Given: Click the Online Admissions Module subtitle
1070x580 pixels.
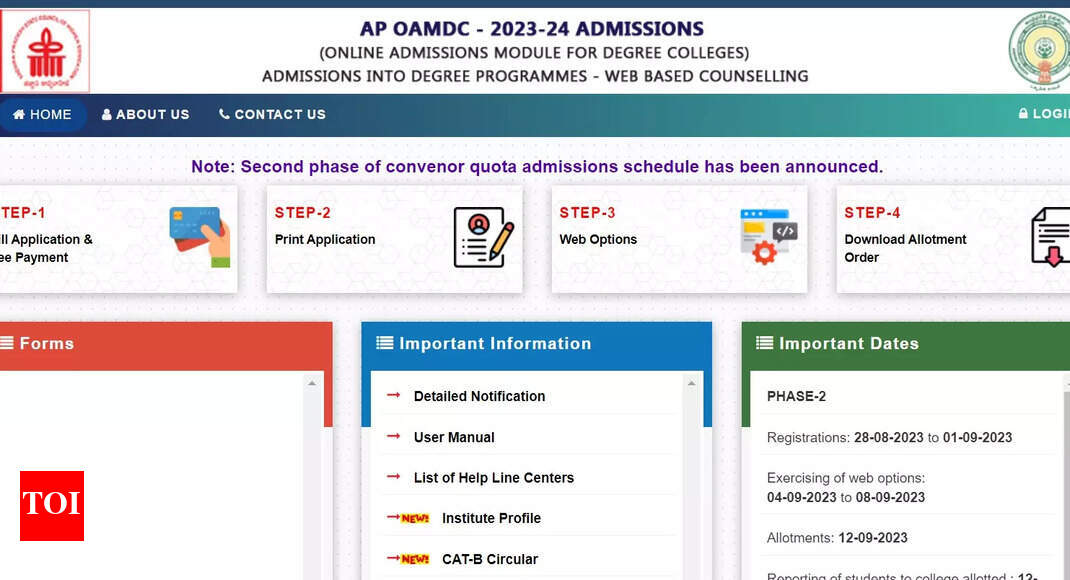Looking at the screenshot, I should 534,53.
